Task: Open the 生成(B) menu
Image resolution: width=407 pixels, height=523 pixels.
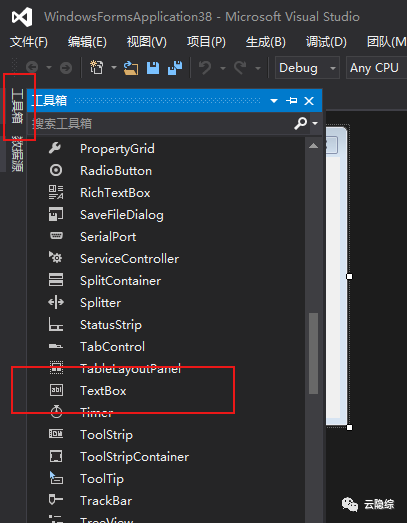Action: tap(266, 42)
